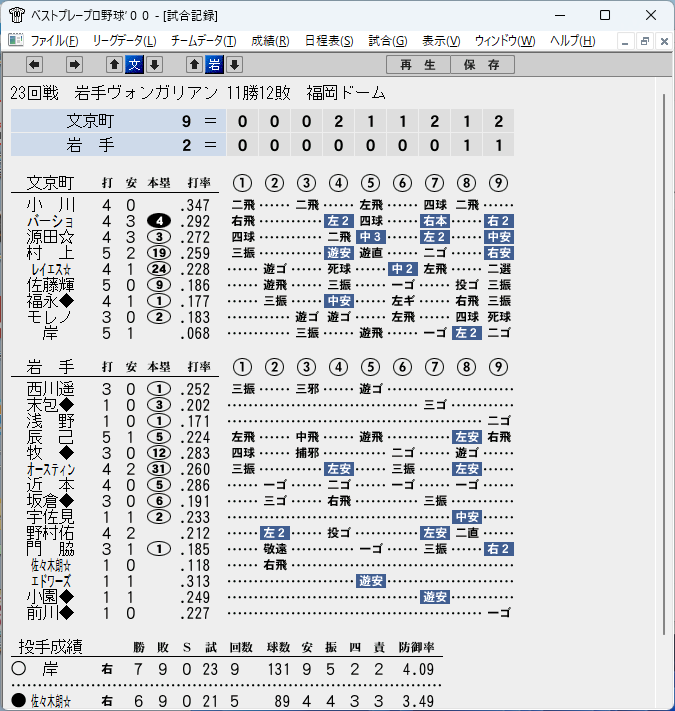
Task: Click down arrow beside 文 team icon
Action: point(154,64)
